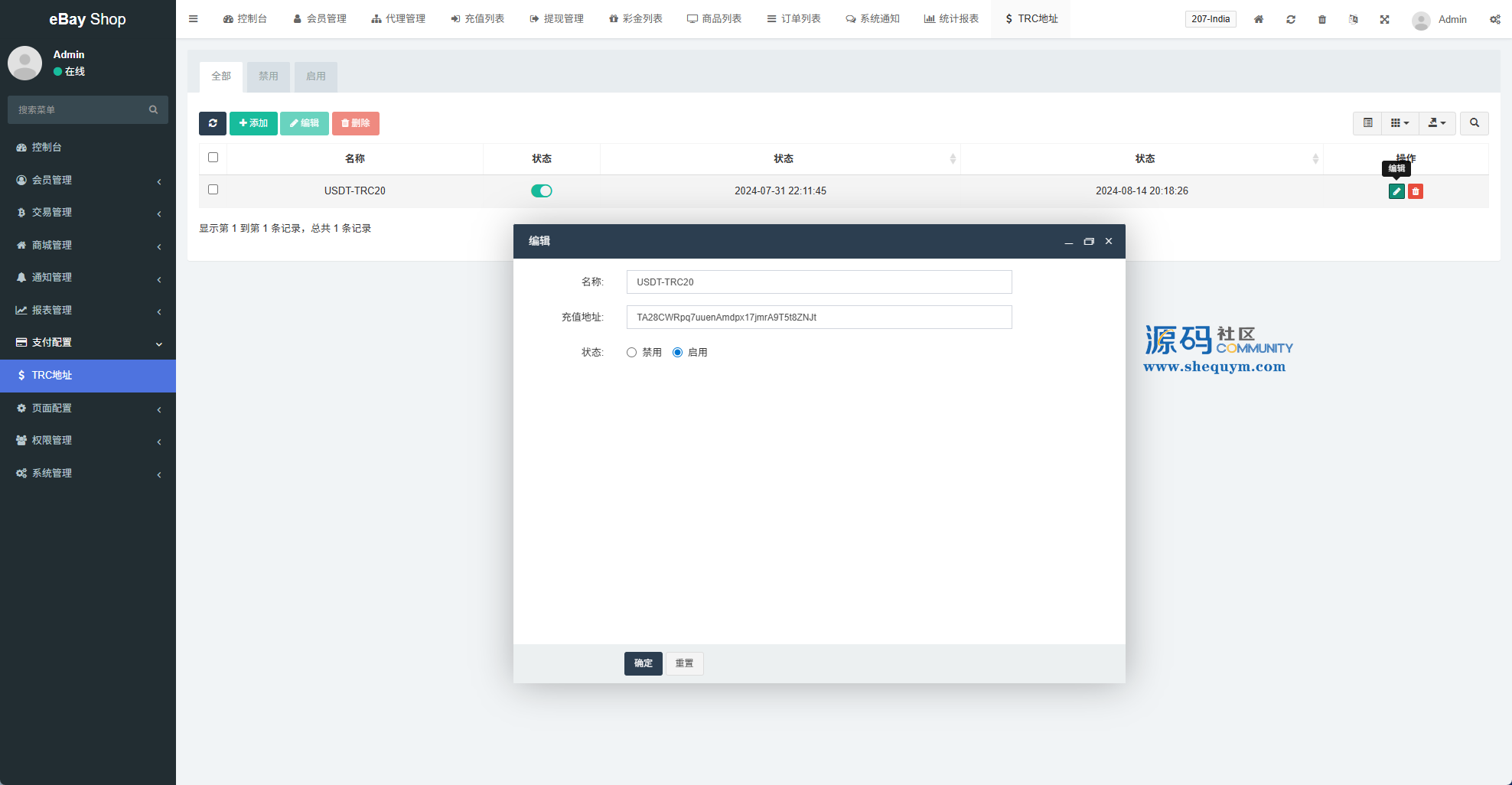
Task: Open the column display dropdown
Action: pos(1400,123)
